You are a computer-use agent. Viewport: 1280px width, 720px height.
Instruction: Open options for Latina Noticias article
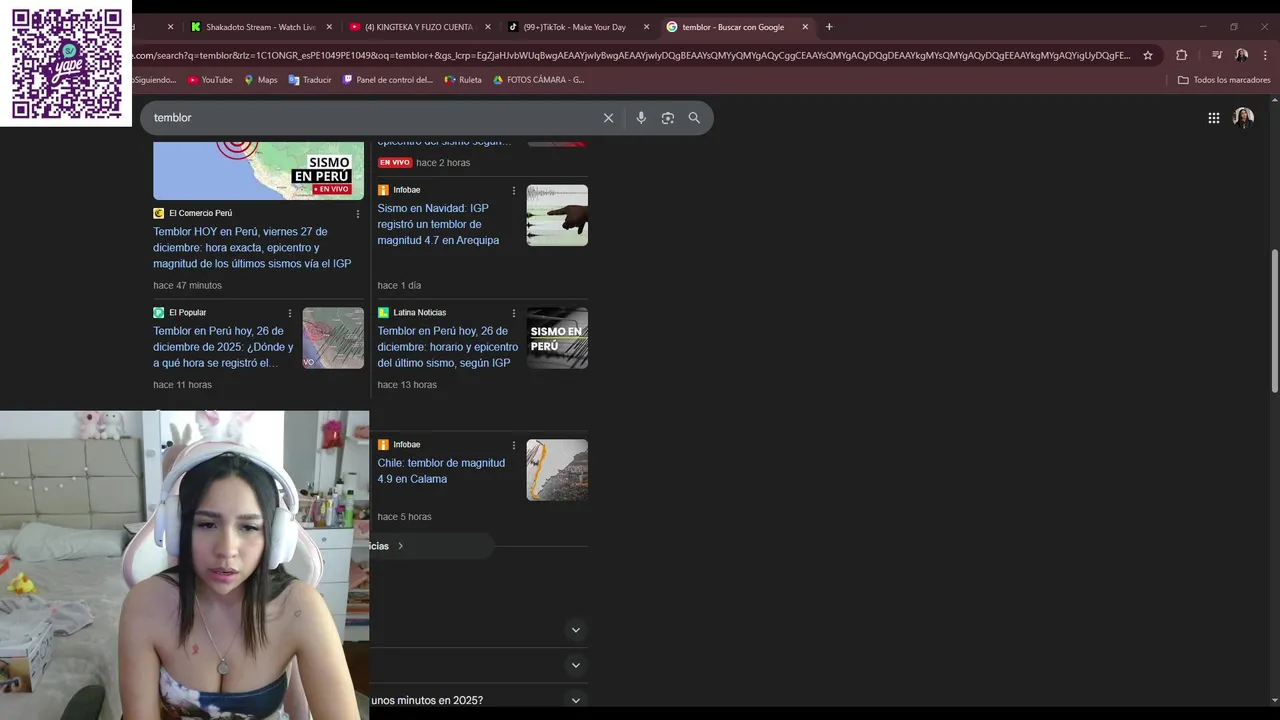[514, 313]
